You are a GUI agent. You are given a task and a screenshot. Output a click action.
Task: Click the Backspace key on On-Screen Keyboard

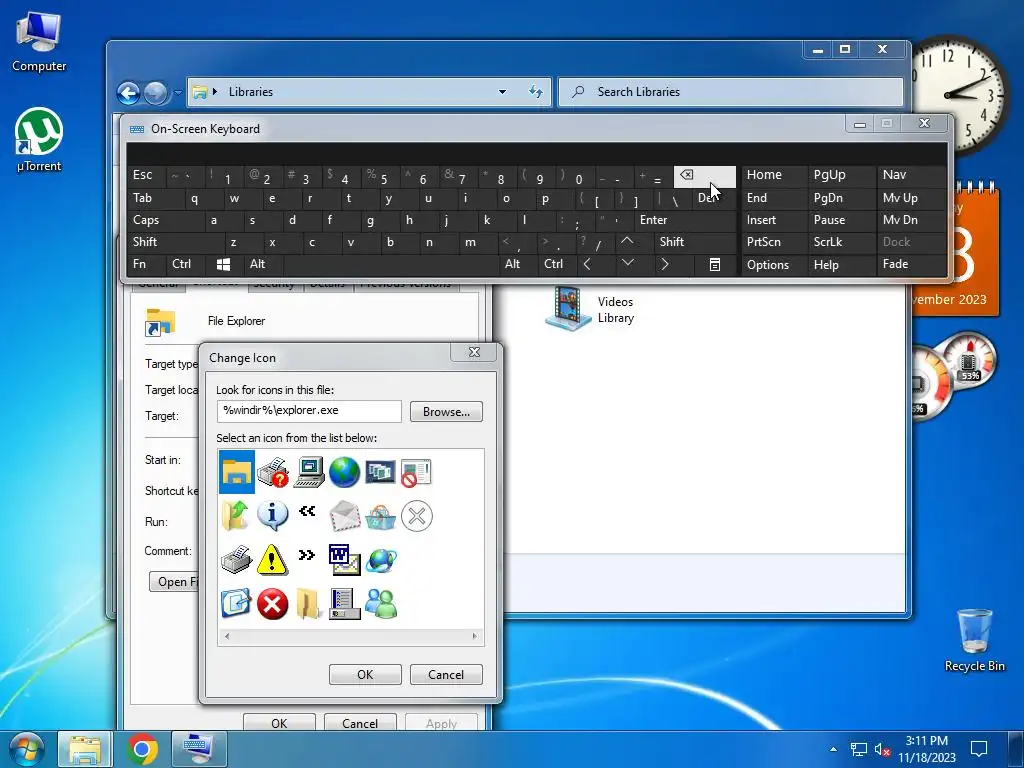coord(704,176)
